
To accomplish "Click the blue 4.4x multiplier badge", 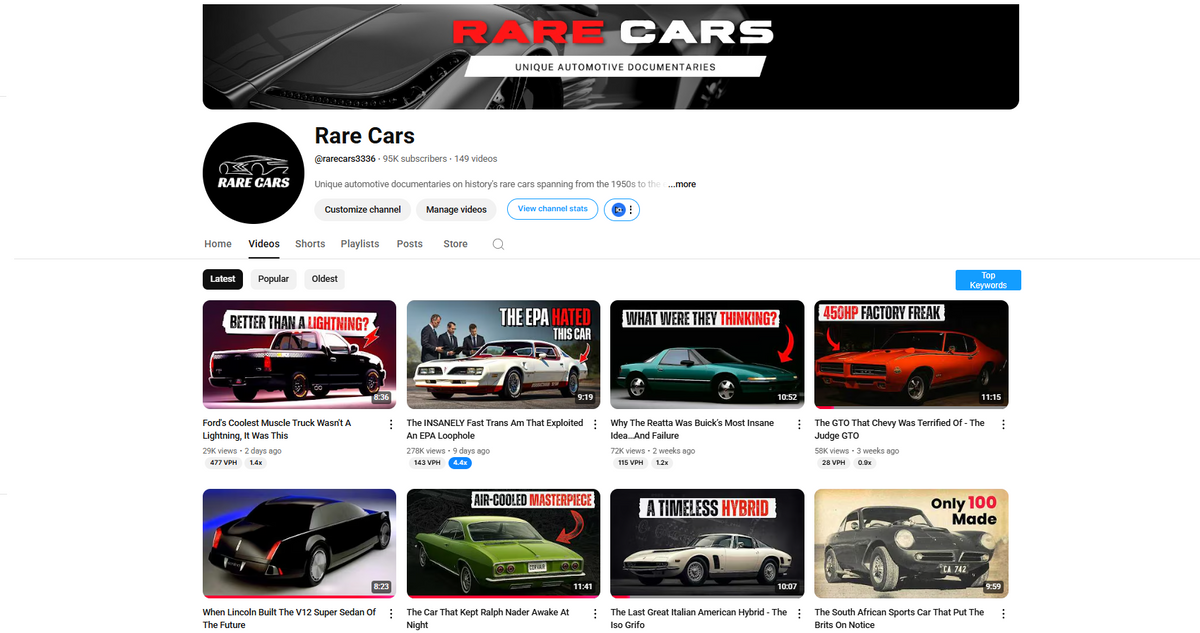I will [x=461, y=463].
